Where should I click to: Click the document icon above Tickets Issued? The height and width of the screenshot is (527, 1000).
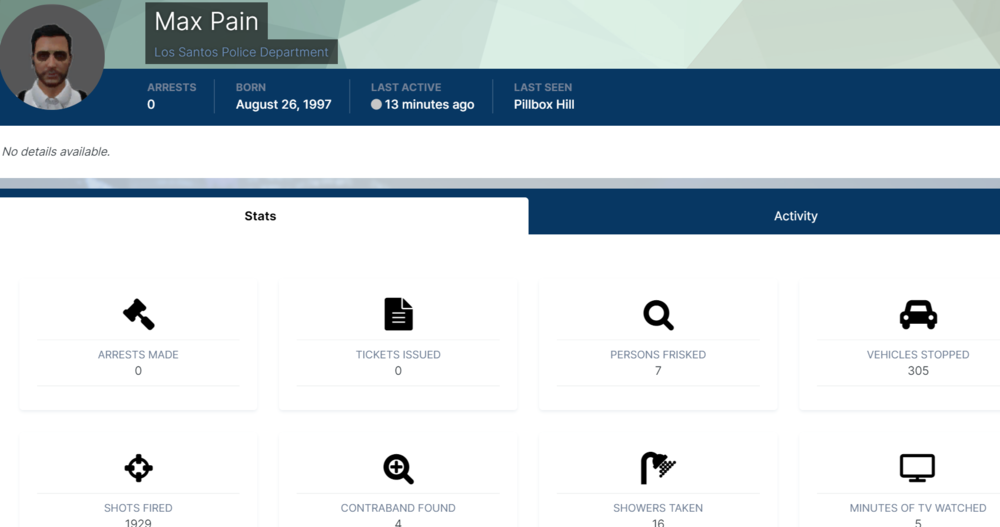[x=399, y=314]
